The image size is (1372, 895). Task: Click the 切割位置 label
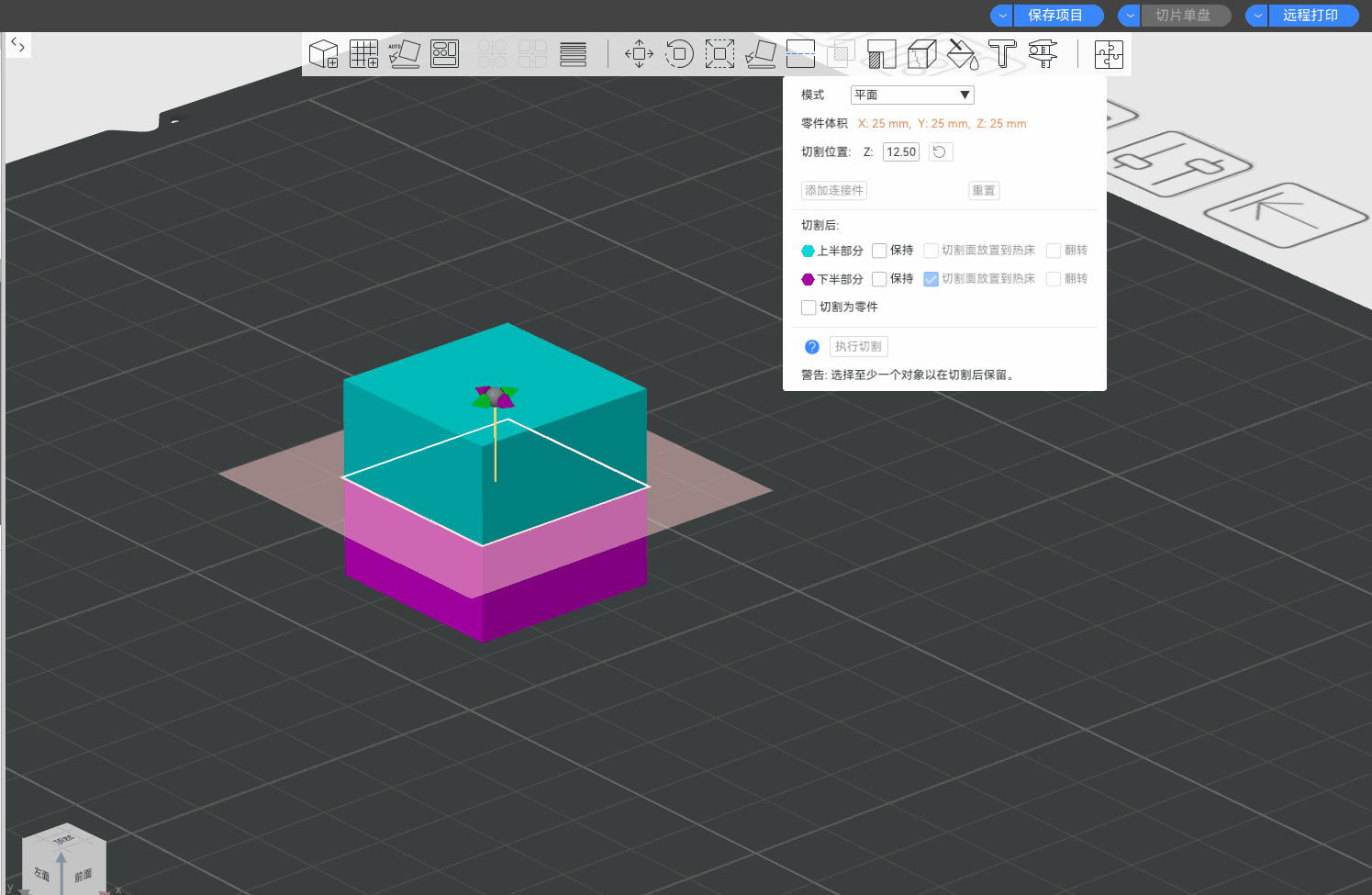tap(826, 152)
